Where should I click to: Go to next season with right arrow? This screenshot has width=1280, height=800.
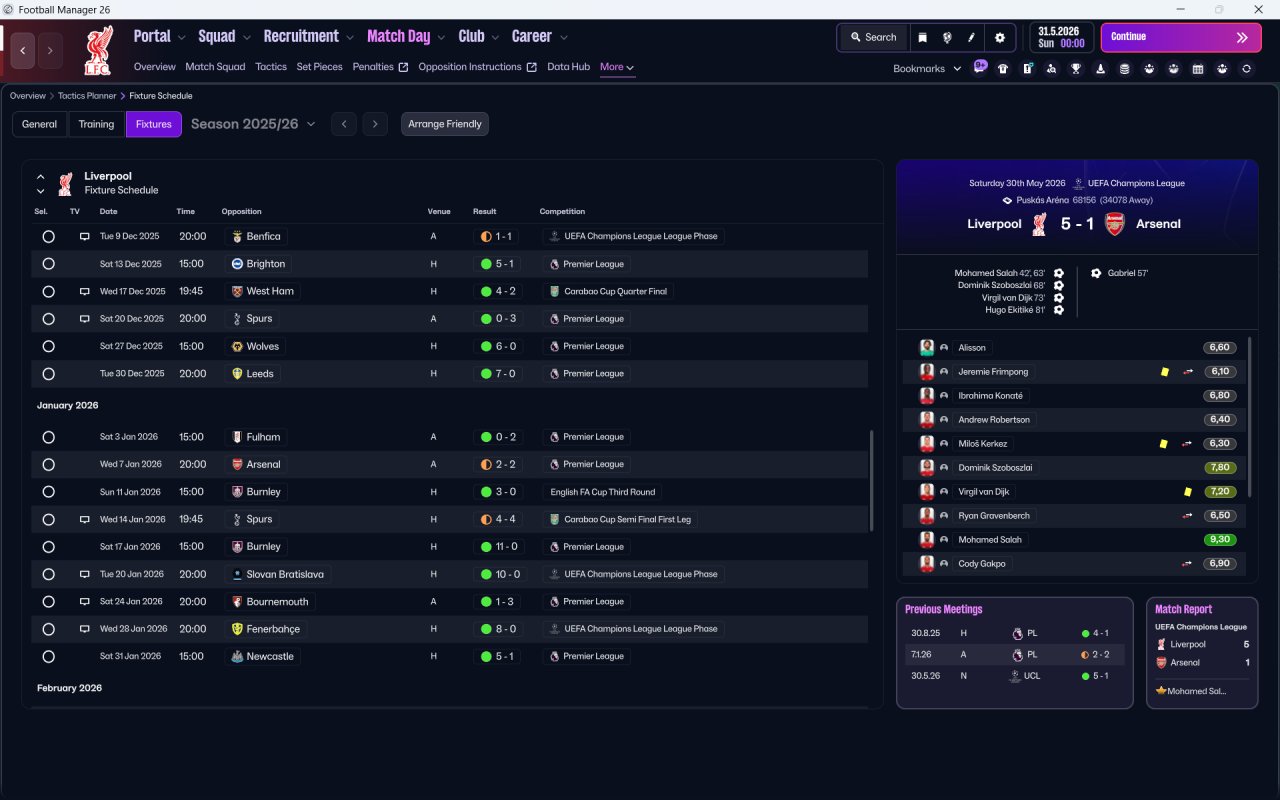click(x=375, y=124)
